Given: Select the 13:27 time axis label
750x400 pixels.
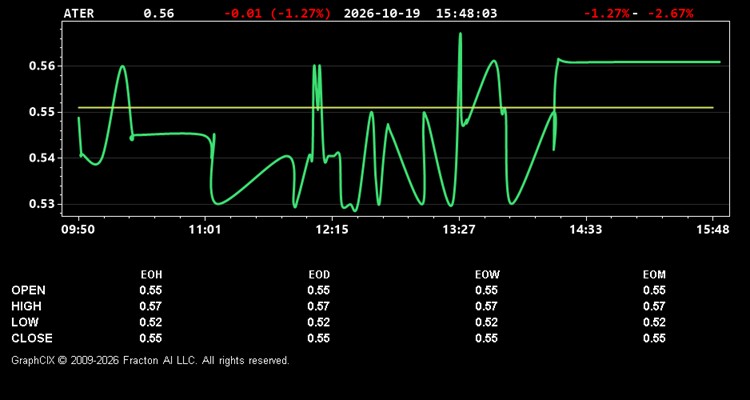Looking at the screenshot, I should [459, 230].
